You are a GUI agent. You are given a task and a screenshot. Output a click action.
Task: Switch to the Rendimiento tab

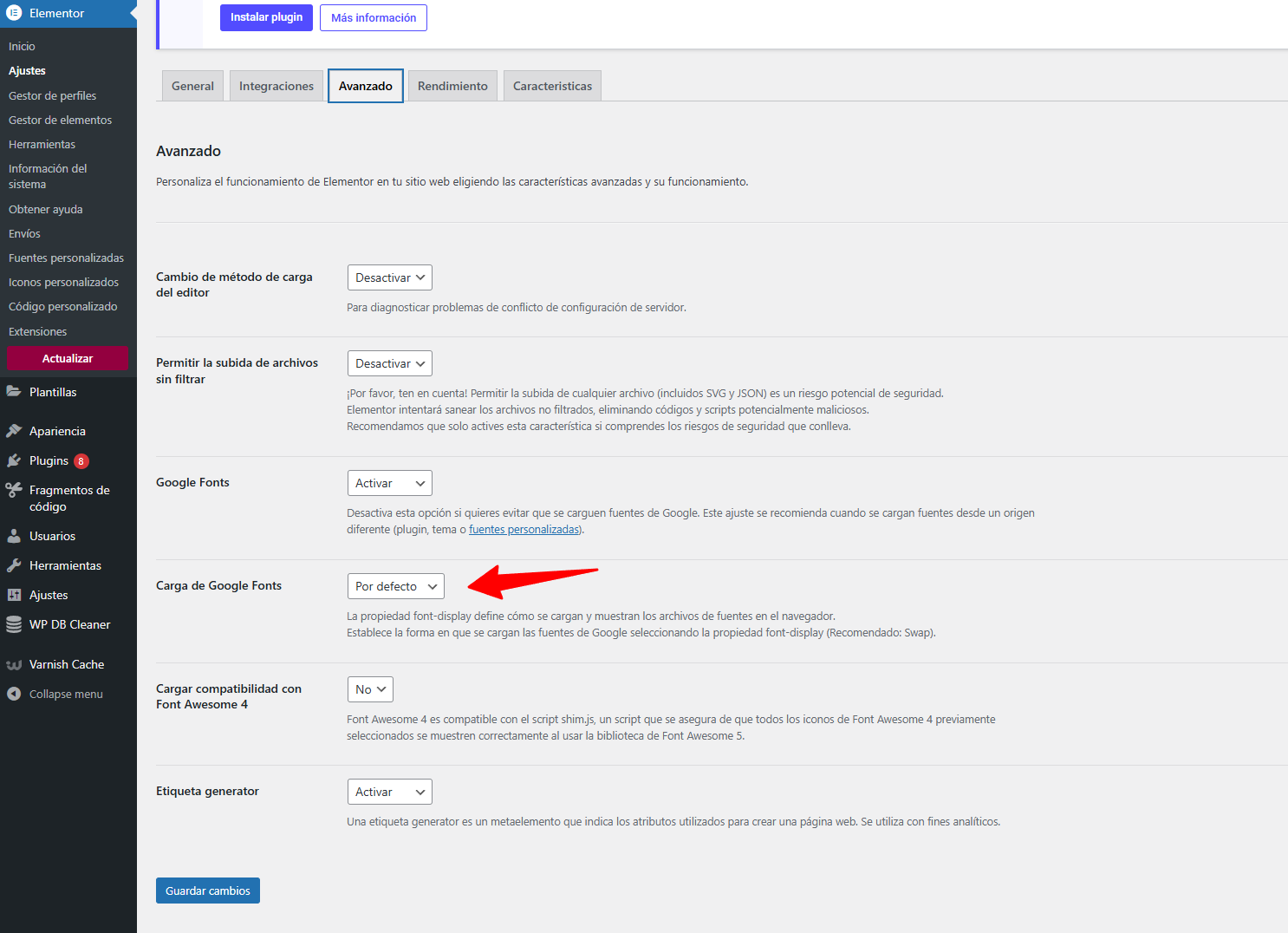coord(452,86)
